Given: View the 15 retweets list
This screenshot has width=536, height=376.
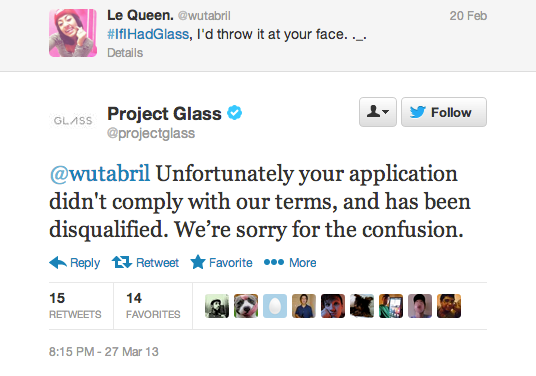Looking at the screenshot, I should click(75, 306).
